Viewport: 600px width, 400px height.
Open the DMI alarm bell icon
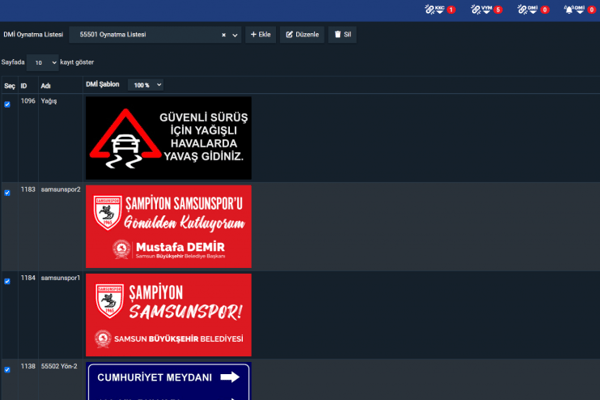click(x=574, y=10)
